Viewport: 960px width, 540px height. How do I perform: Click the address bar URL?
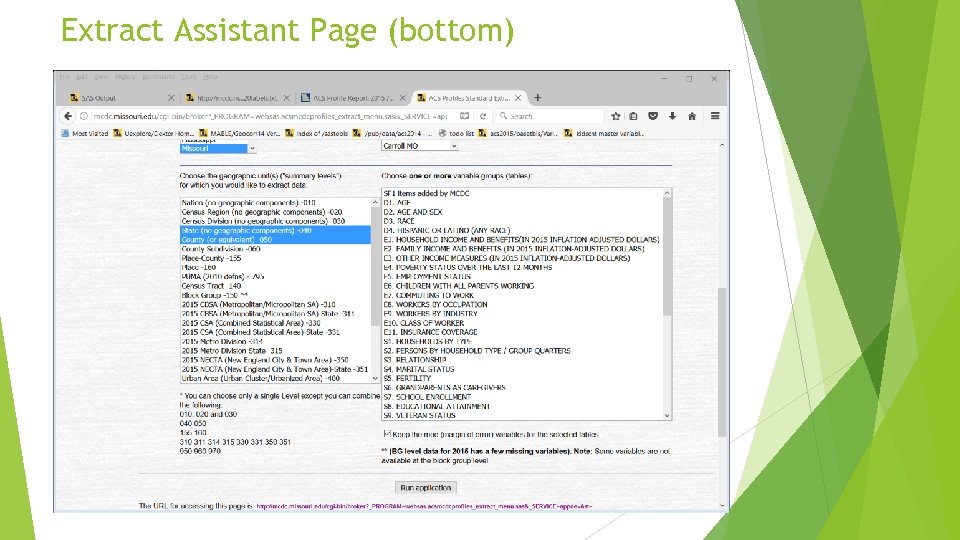point(269,116)
